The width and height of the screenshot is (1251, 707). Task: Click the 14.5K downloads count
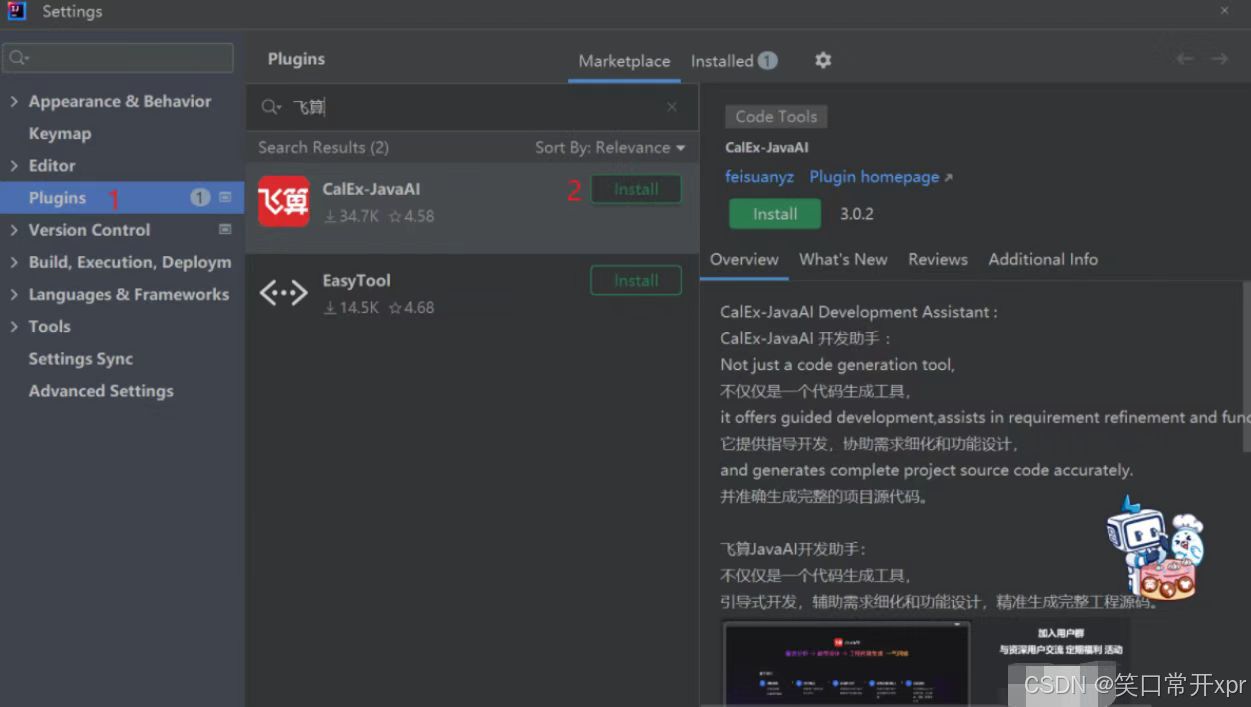pos(351,308)
